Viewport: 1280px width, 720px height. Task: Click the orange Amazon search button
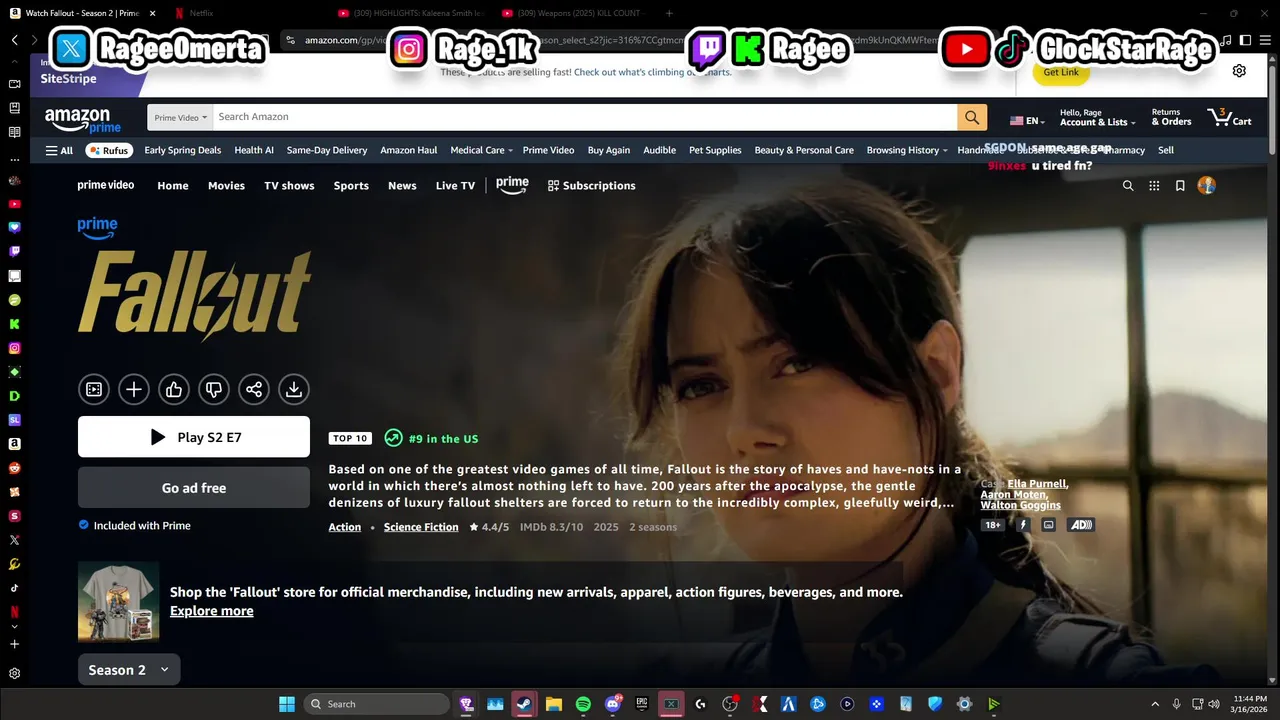click(x=972, y=117)
